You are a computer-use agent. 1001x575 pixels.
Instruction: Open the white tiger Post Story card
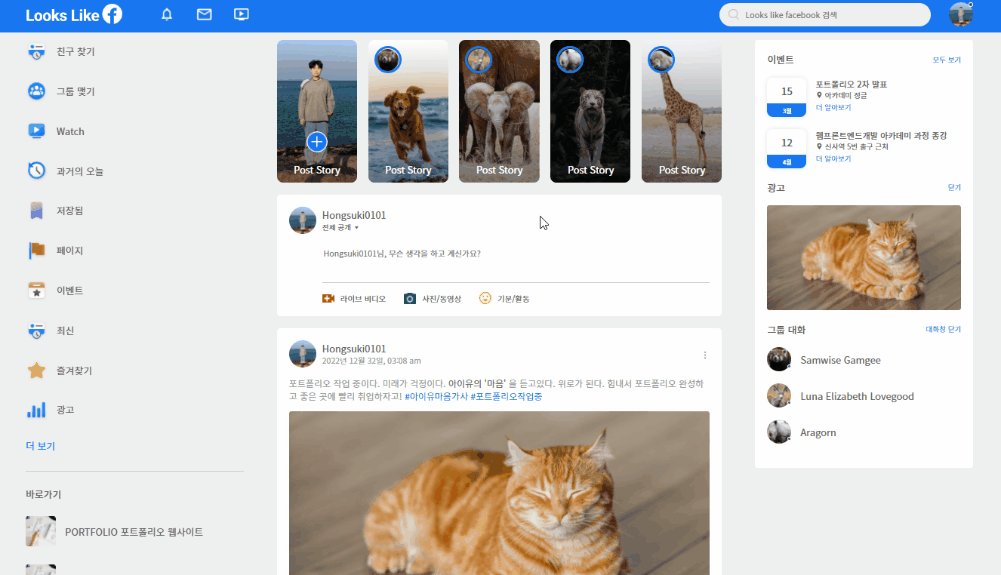coord(591,111)
